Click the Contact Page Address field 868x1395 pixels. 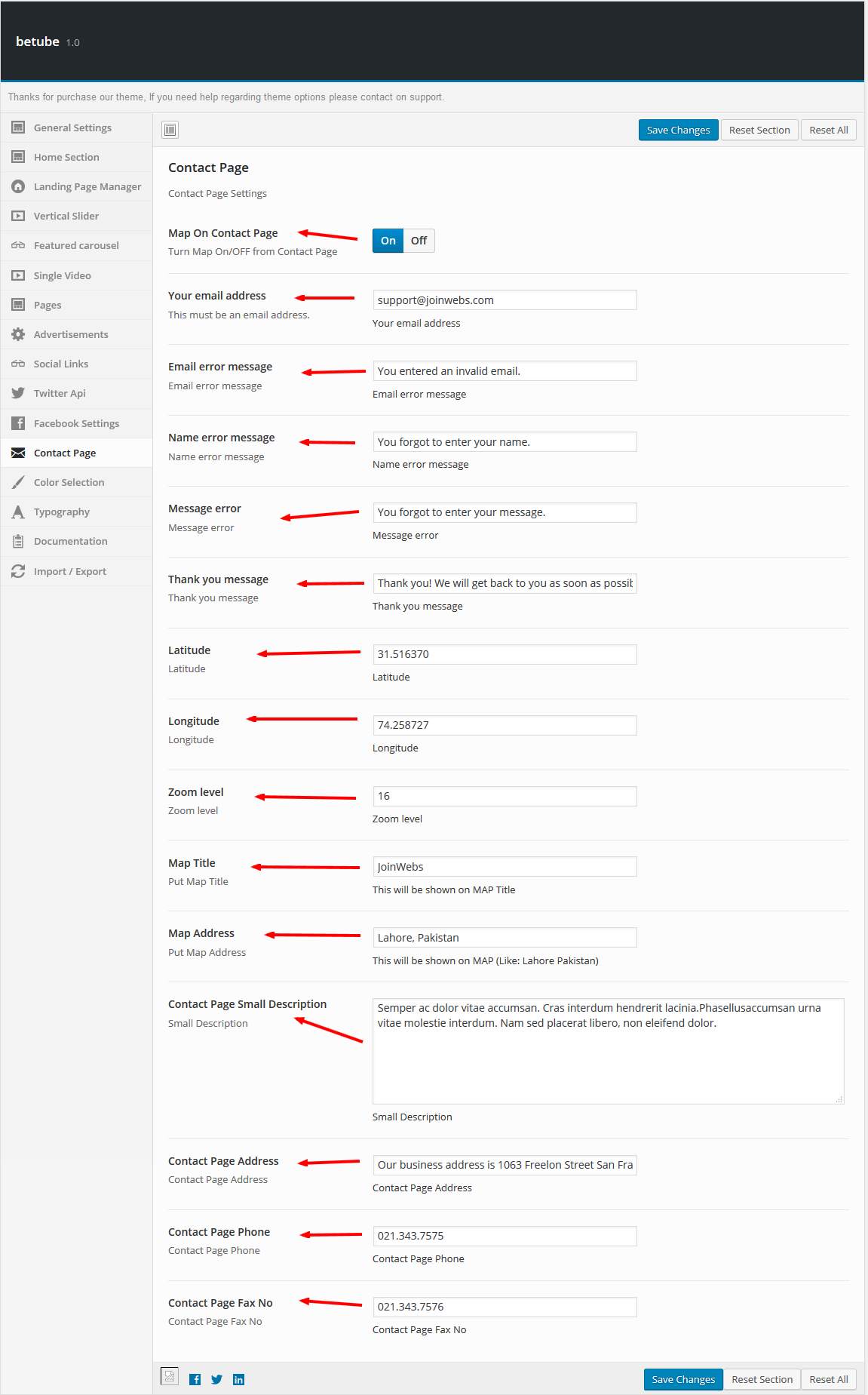pyautogui.click(x=505, y=1165)
